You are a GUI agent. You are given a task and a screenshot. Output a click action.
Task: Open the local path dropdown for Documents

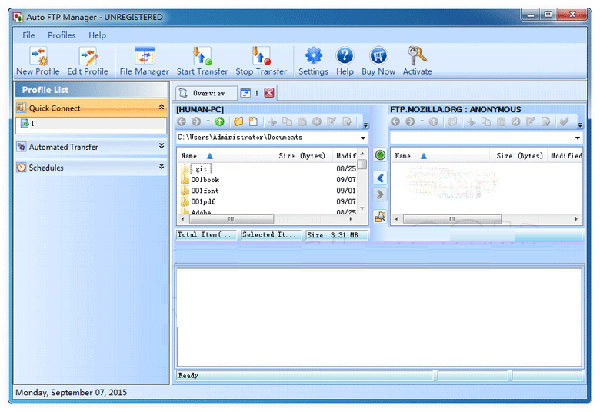(363, 137)
